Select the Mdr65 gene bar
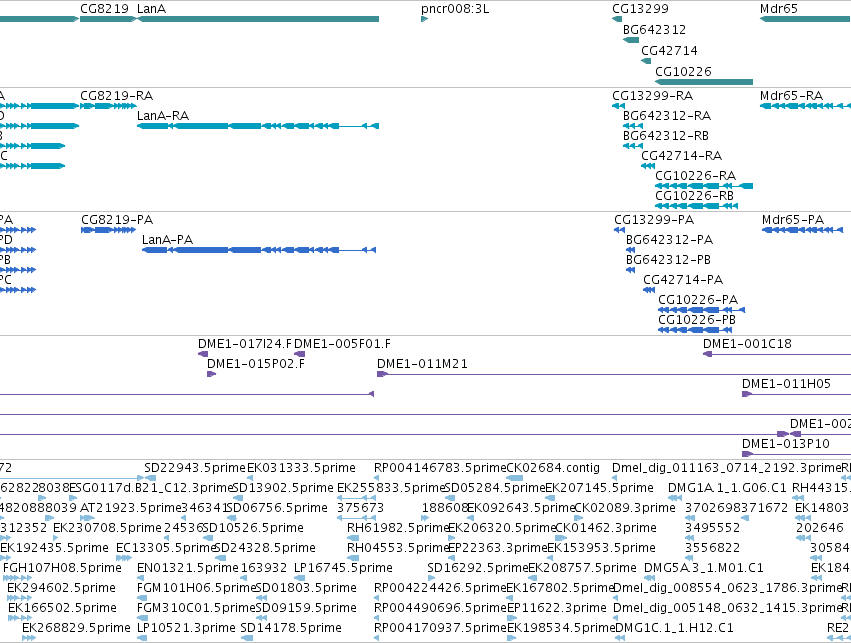Viewport: 851px width, 643px height. tap(805, 19)
